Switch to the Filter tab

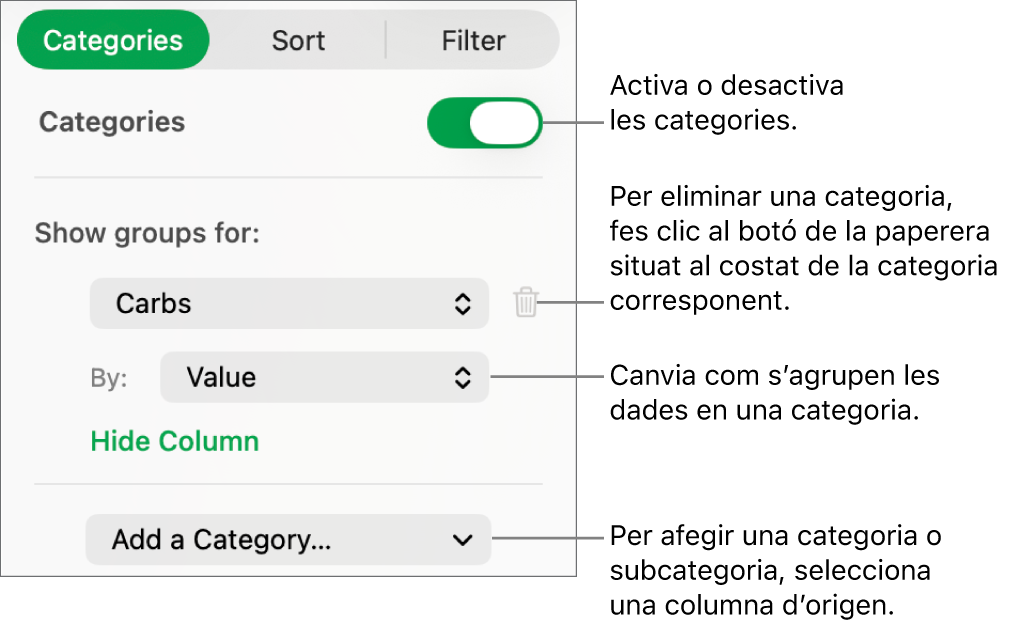point(473,40)
